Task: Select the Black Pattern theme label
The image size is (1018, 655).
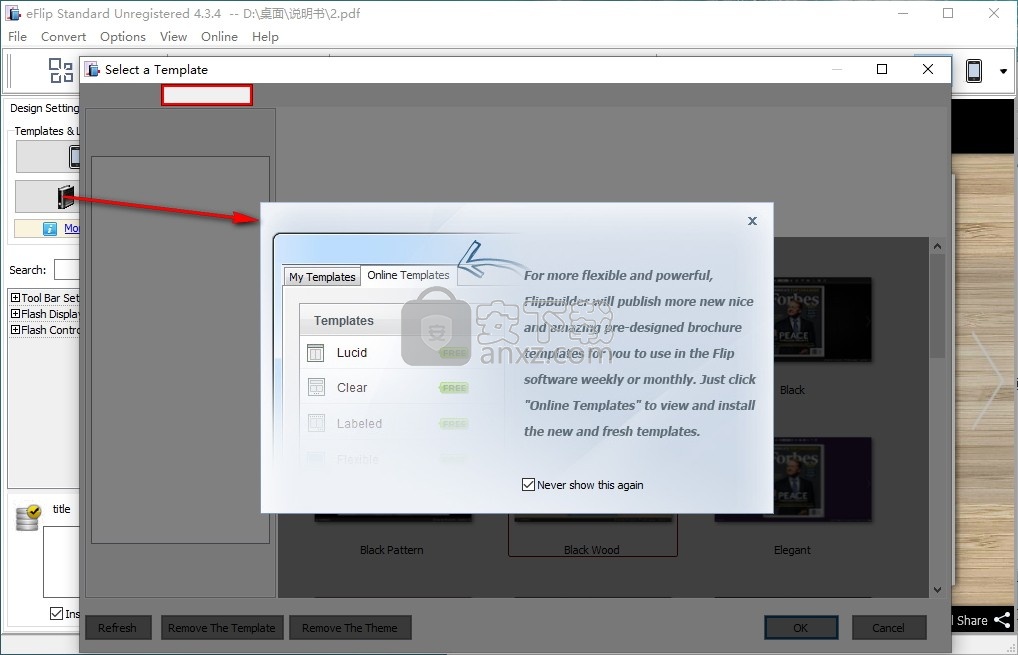Action: coord(391,550)
